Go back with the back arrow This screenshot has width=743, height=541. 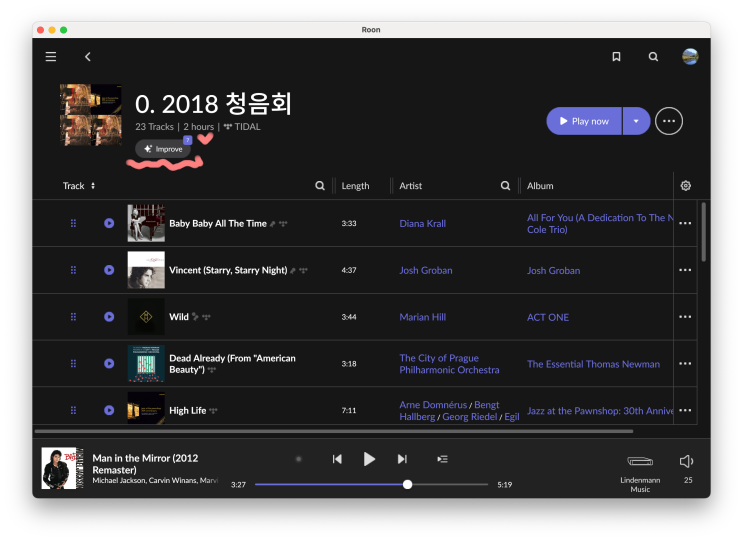[x=88, y=57]
